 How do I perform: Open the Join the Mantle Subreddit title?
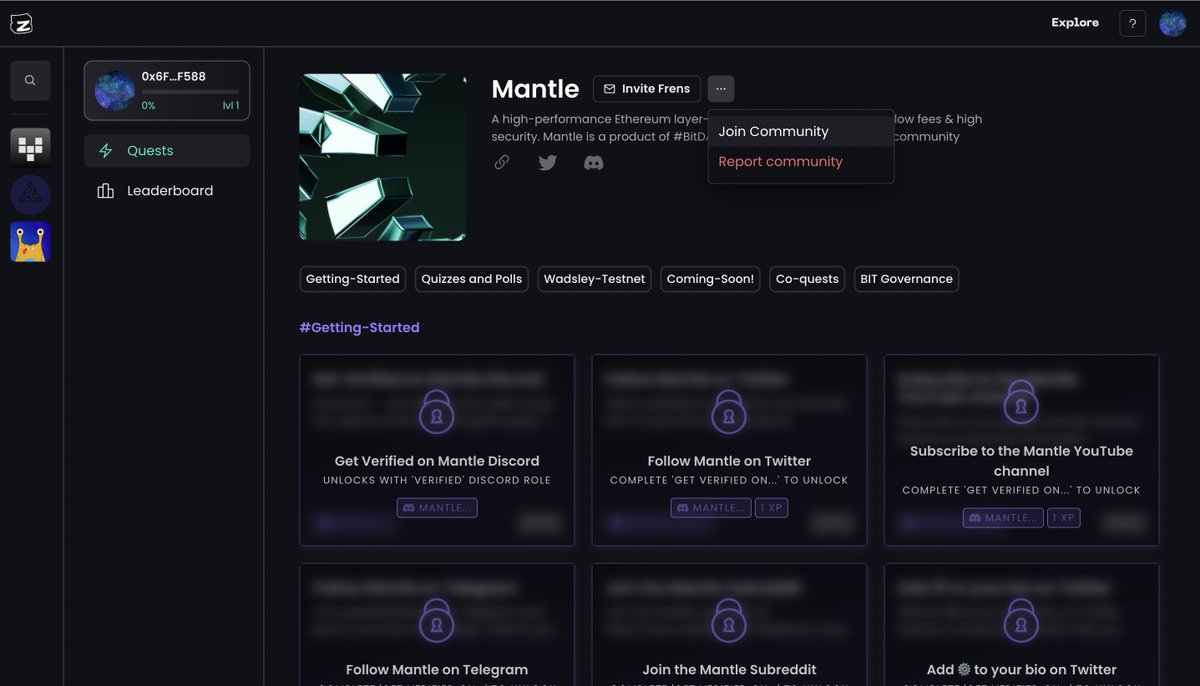(729, 670)
